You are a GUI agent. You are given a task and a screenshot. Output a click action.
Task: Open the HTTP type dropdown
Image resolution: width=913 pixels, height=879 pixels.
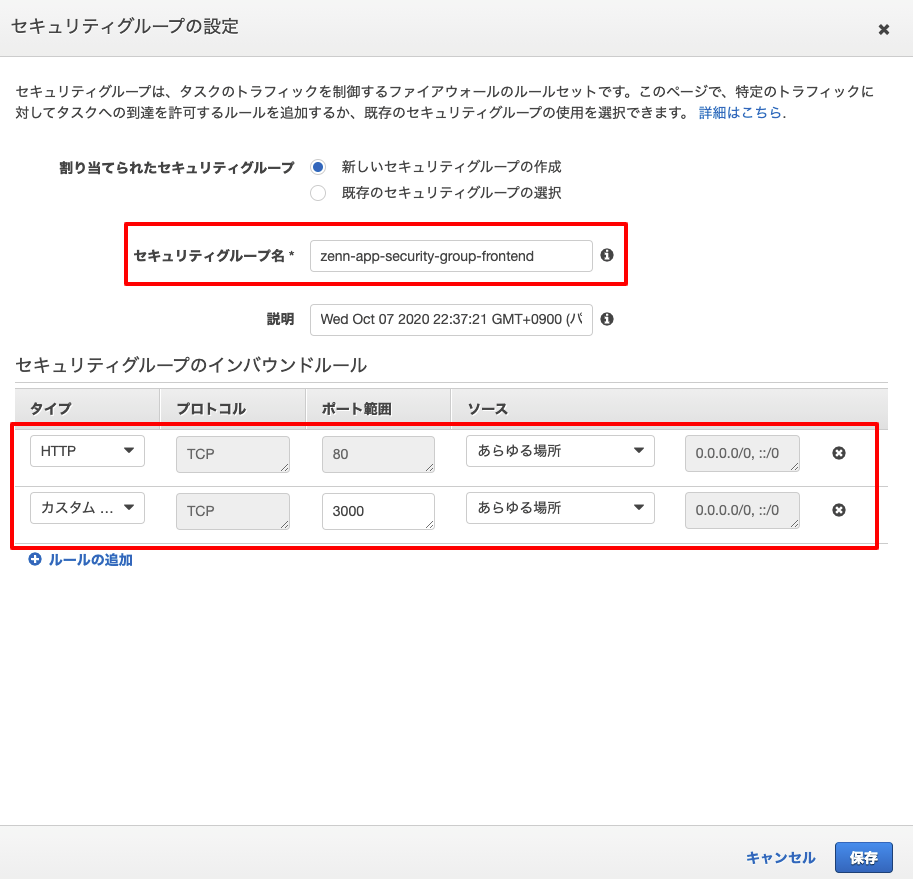[87, 451]
